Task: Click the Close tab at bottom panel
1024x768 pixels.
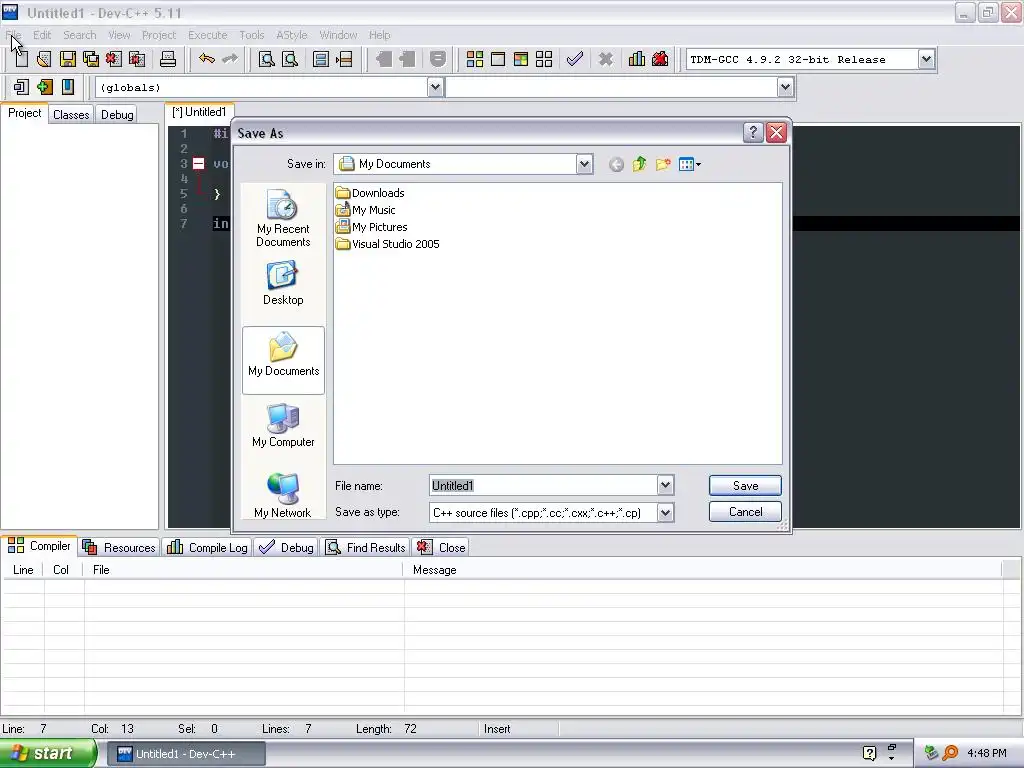Action: pyautogui.click(x=441, y=547)
